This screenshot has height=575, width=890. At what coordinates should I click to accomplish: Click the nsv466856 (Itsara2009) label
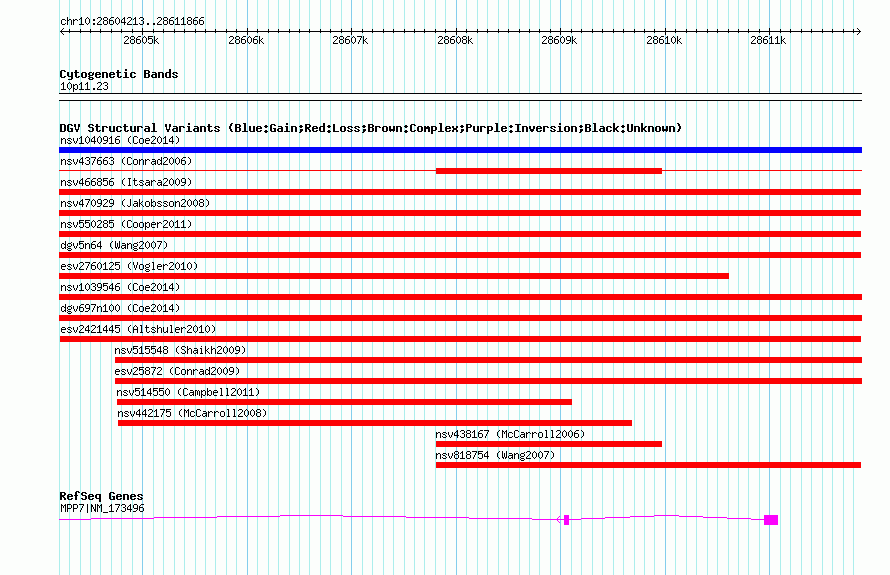click(126, 182)
